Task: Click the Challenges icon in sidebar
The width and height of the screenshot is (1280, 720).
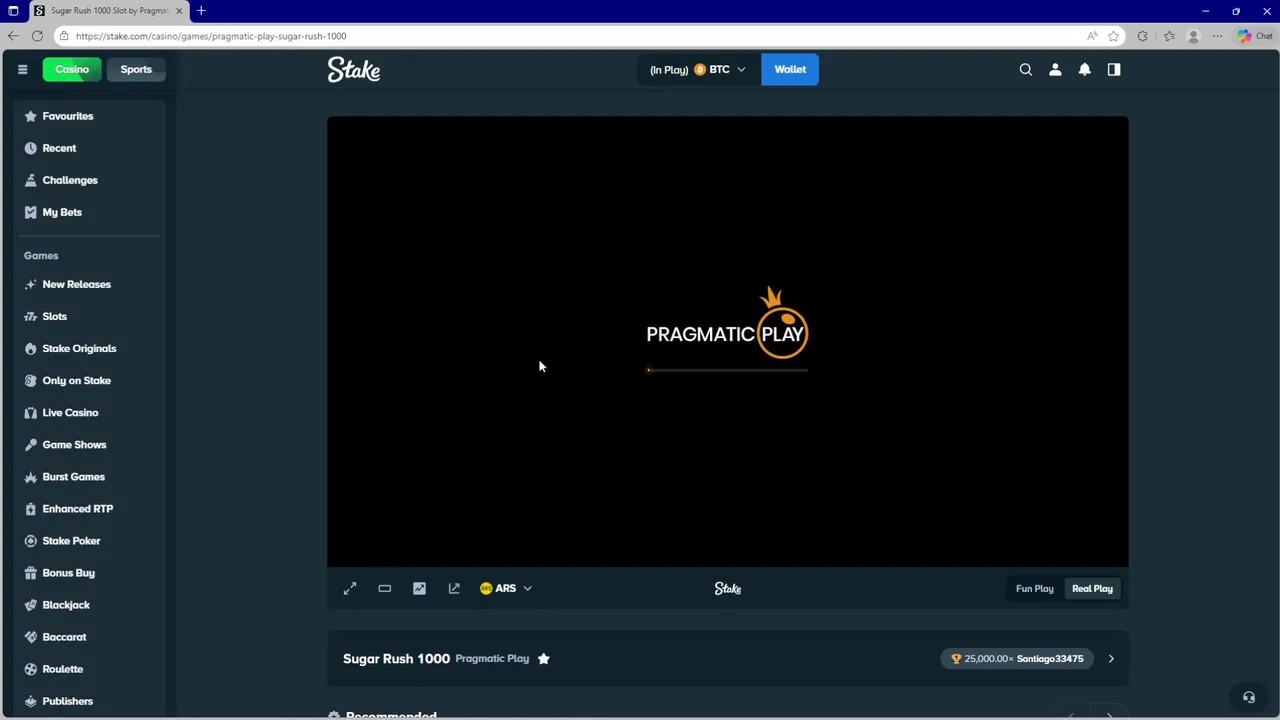Action: pyautogui.click(x=30, y=180)
